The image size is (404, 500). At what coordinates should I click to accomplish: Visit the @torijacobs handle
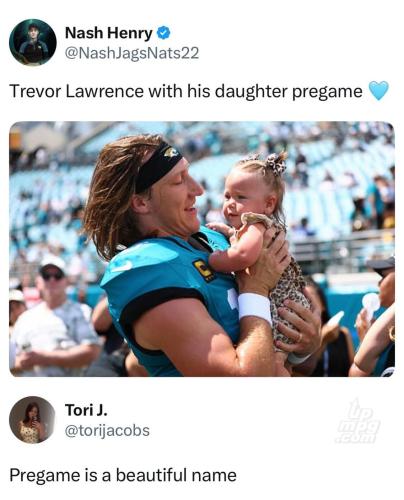click(107, 430)
